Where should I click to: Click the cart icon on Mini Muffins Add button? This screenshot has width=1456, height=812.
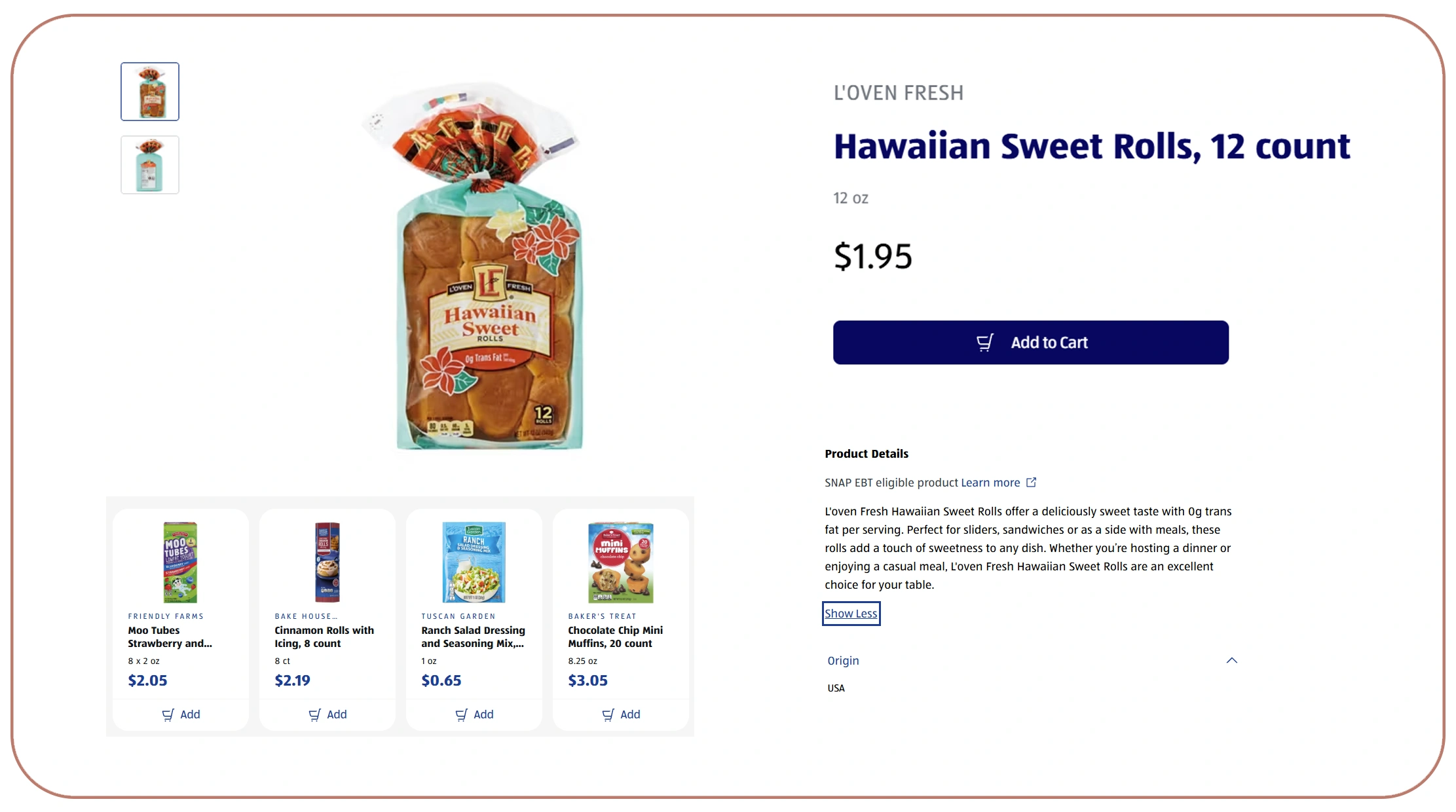pyautogui.click(x=610, y=714)
